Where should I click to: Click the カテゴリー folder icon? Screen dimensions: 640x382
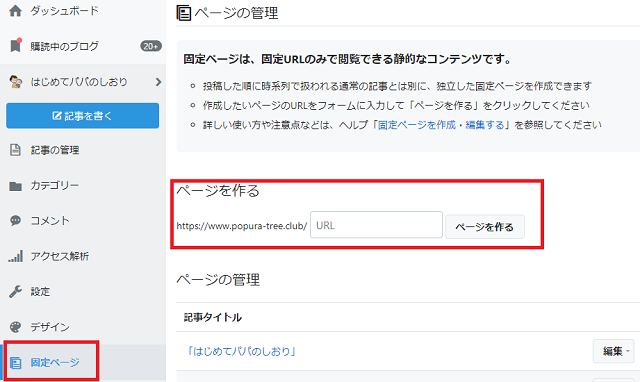tap(16, 186)
